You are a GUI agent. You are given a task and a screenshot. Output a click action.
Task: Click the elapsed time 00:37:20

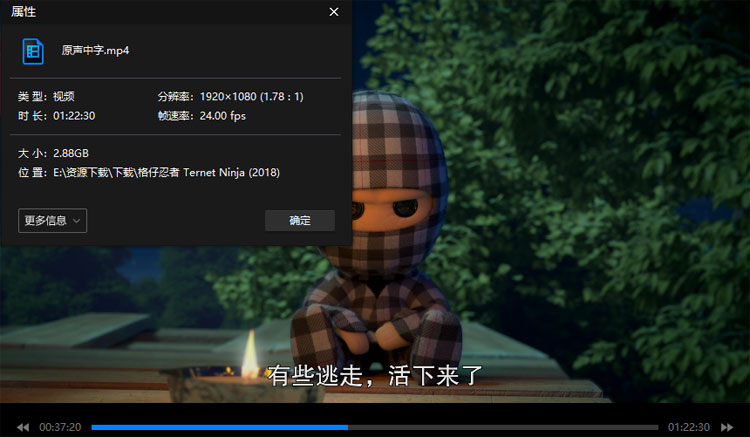point(60,427)
